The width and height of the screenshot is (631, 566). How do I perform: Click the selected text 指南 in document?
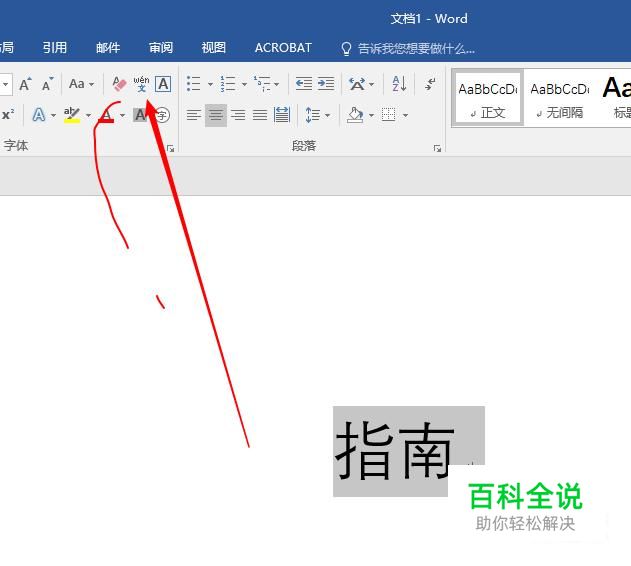[395, 451]
